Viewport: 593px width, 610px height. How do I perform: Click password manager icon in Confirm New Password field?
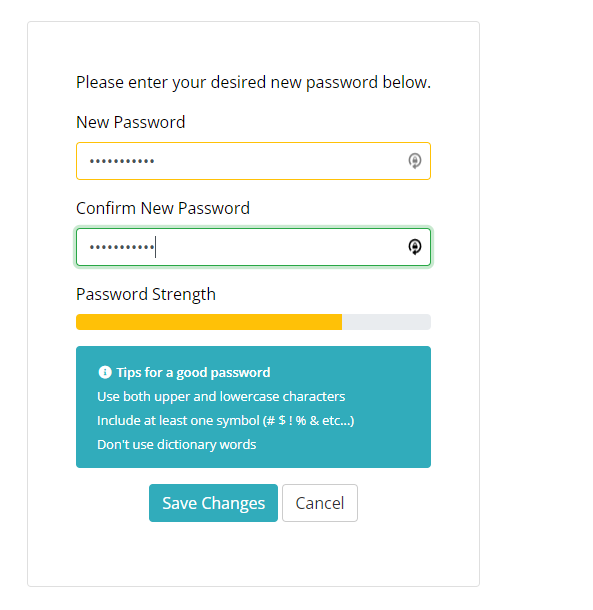pyautogui.click(x=414, y=247)
